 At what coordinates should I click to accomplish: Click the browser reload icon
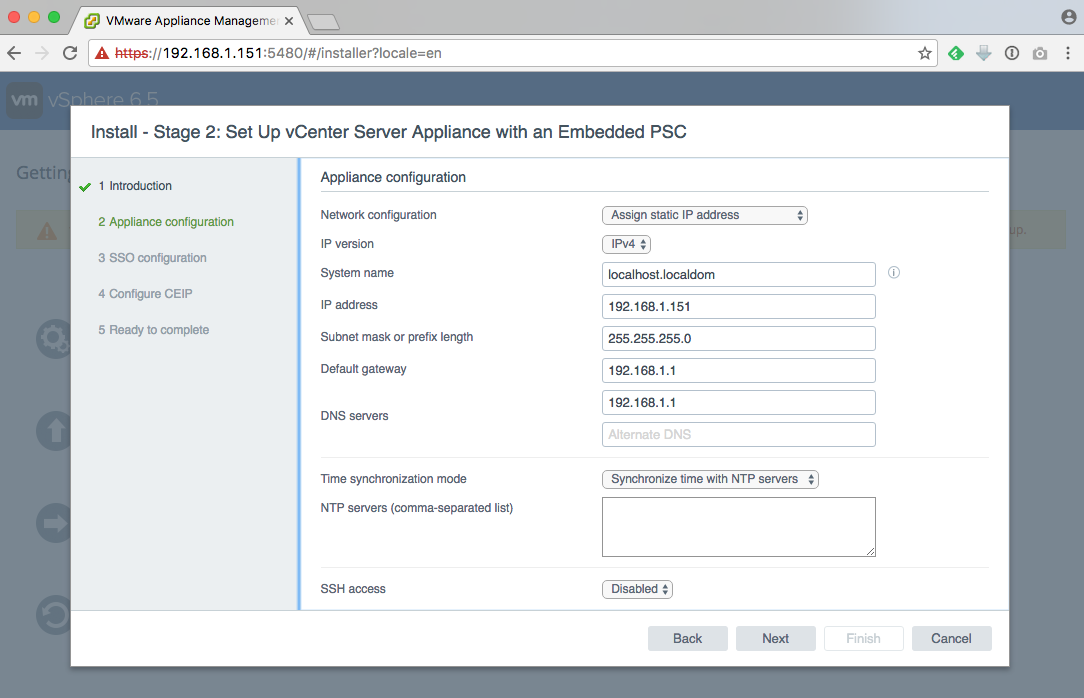click(70, 53)
